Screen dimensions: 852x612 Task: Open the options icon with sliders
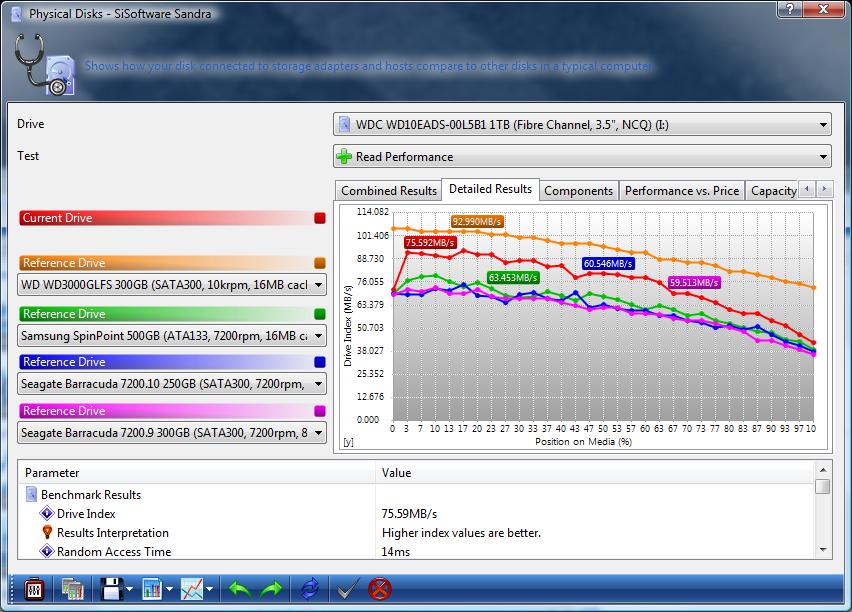pyautogui.click(x=34, y=589)
